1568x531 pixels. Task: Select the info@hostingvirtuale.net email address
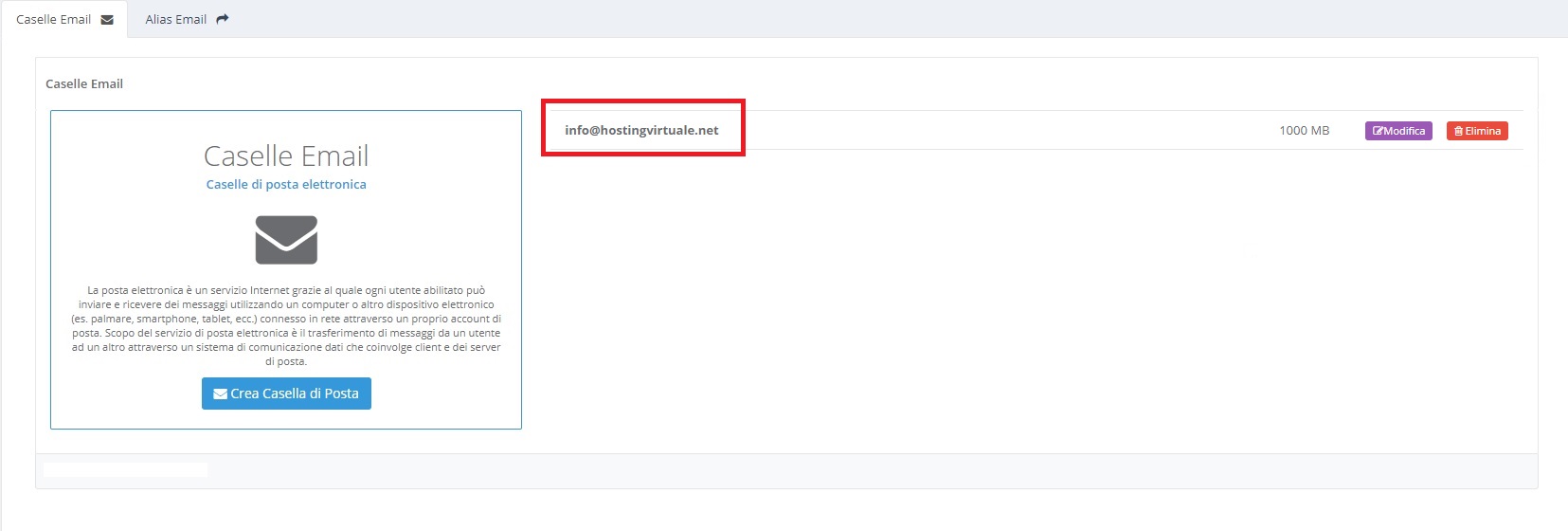pyautogui.click(x=641, y=130)
